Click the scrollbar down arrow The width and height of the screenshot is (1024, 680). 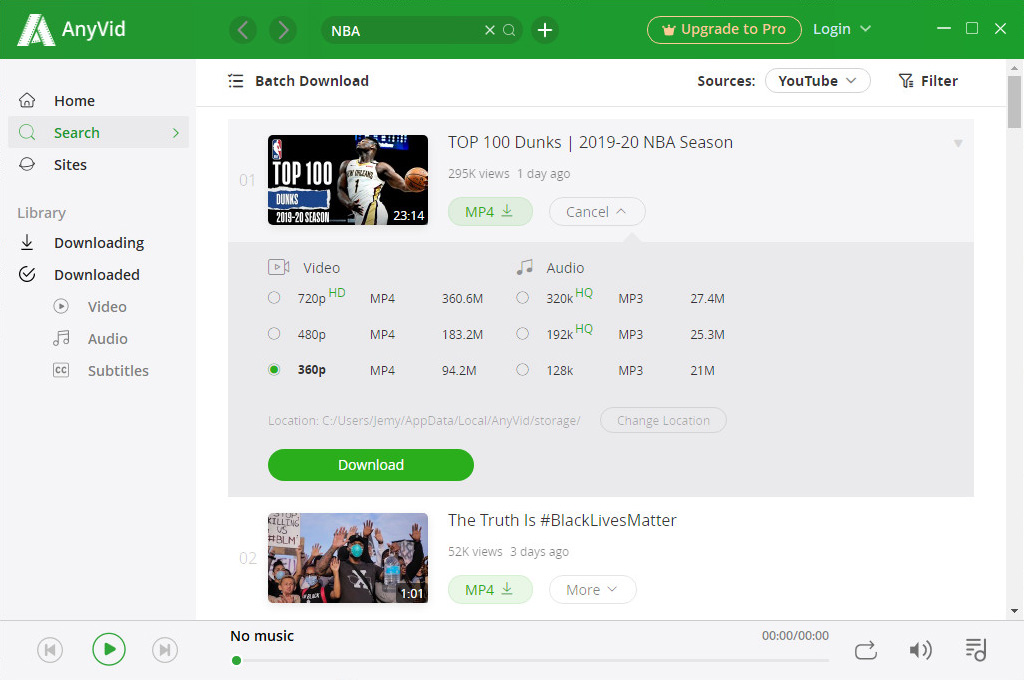(1014, 611)
